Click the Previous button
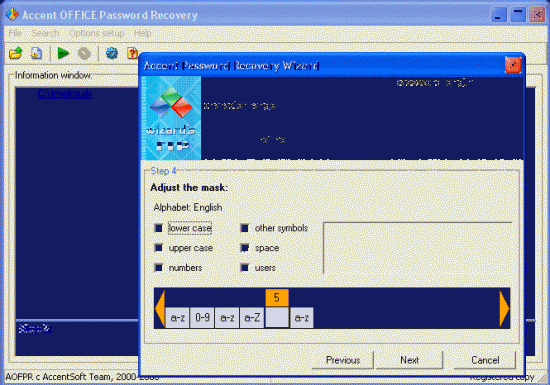The image size is (550, 385). click(x=343, y=360)
